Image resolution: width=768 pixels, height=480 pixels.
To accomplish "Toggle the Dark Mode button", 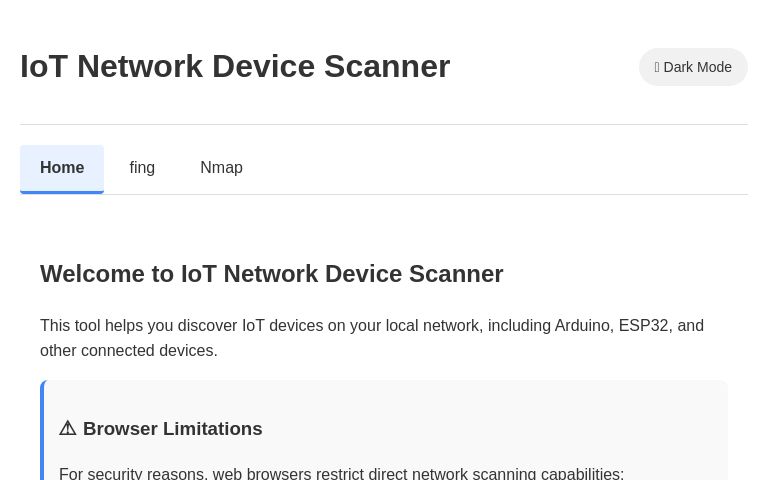I will (693, 67).
